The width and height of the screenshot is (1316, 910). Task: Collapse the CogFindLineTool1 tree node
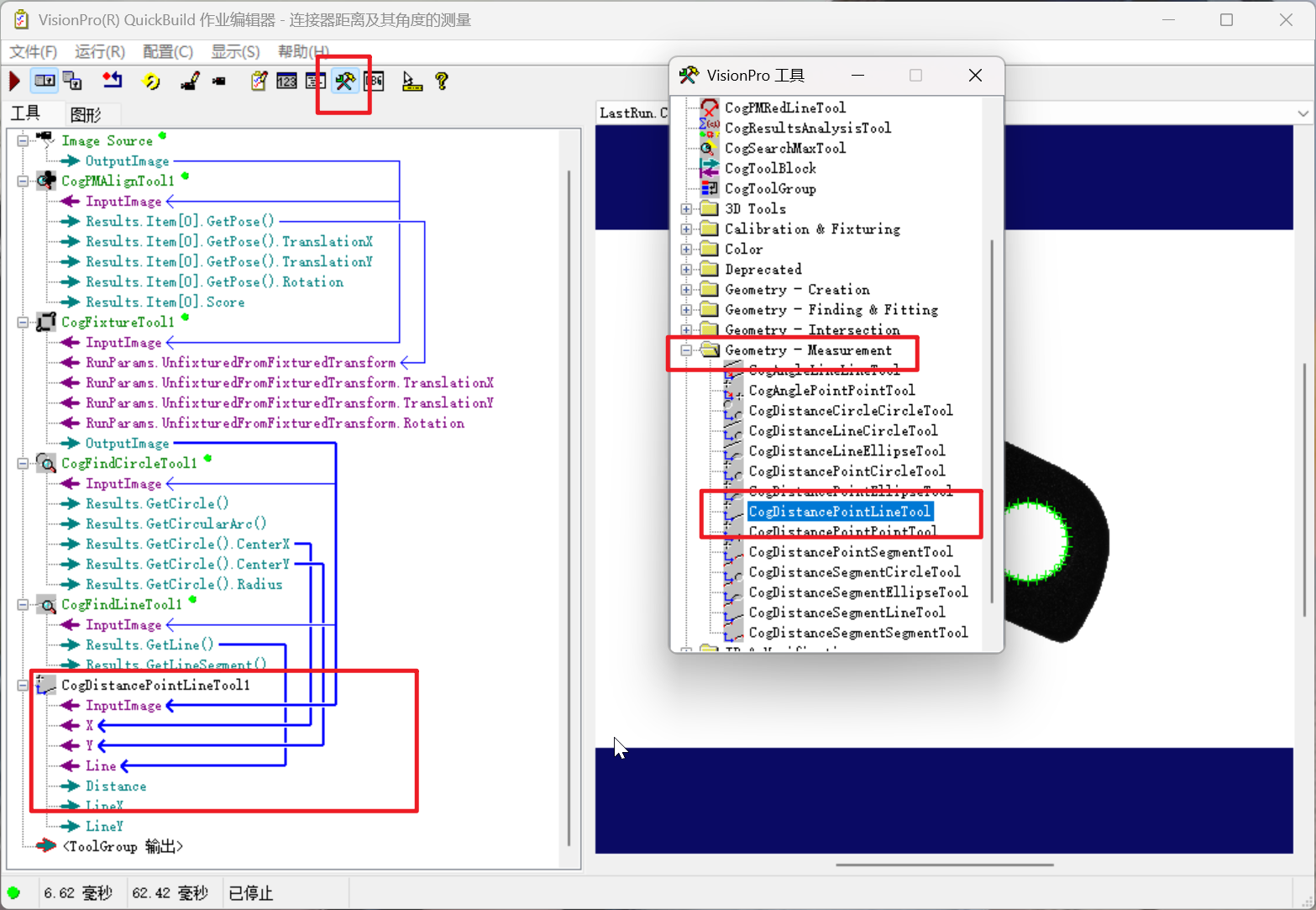tap(23, 604)
